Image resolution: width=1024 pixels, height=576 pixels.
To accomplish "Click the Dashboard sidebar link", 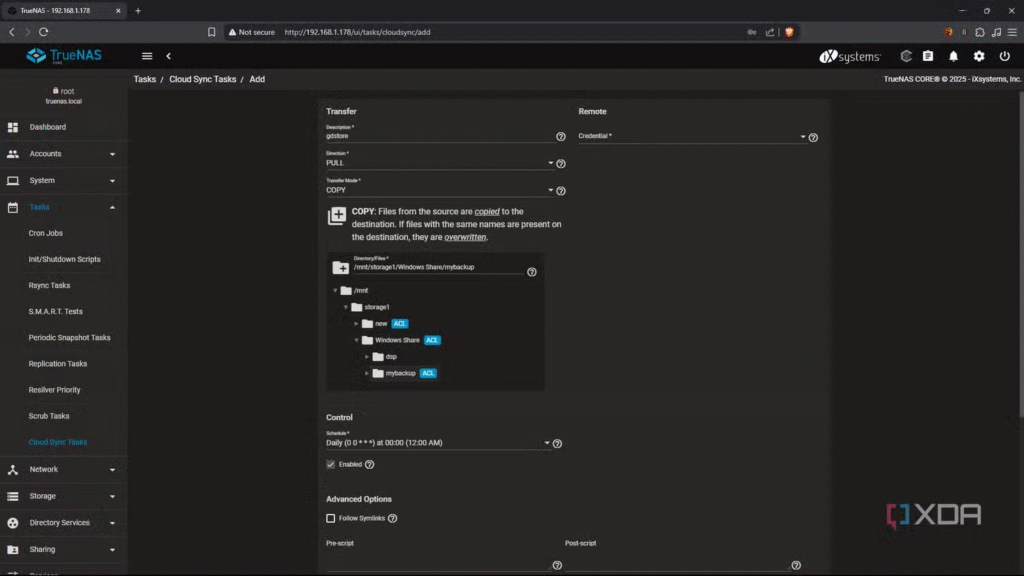I will click(x=47, y=127).
